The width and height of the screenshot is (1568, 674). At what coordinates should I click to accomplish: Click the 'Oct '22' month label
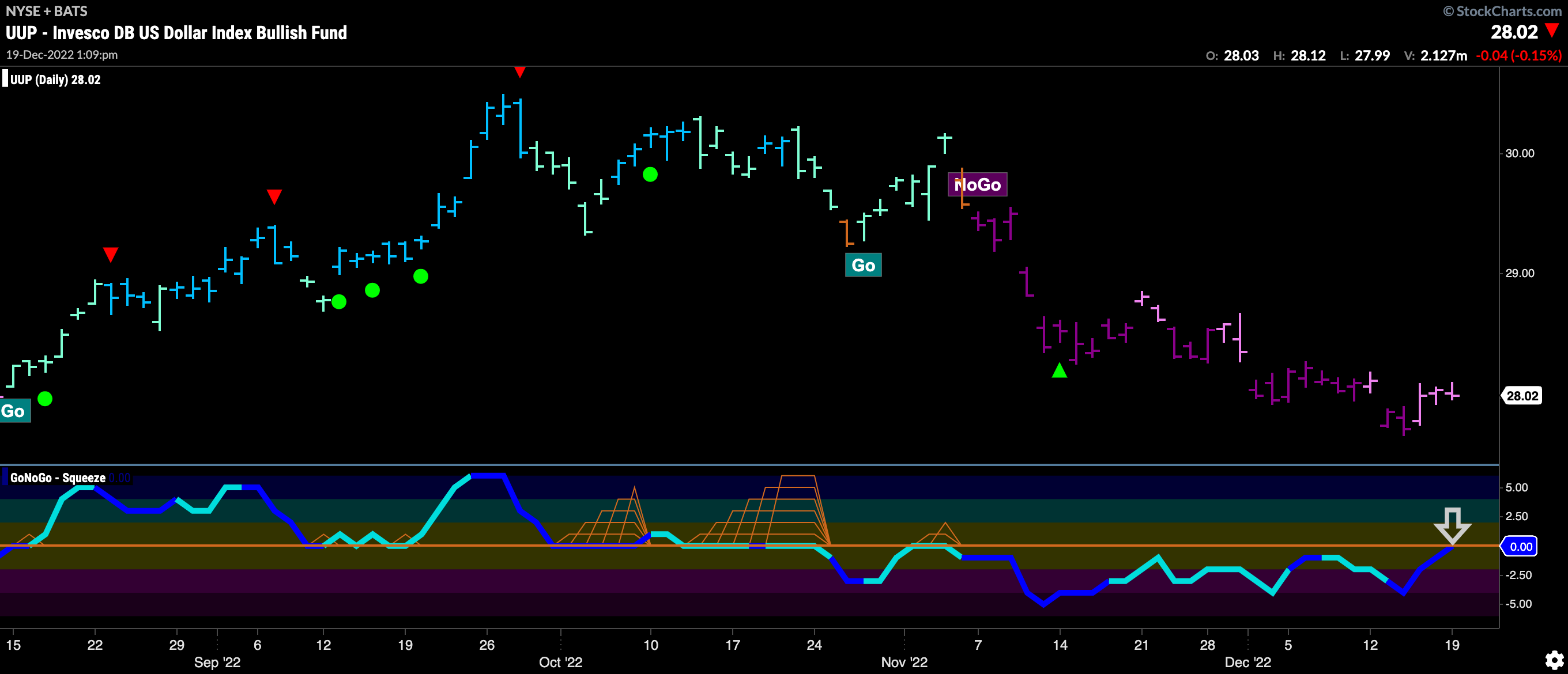click(560, 662)
